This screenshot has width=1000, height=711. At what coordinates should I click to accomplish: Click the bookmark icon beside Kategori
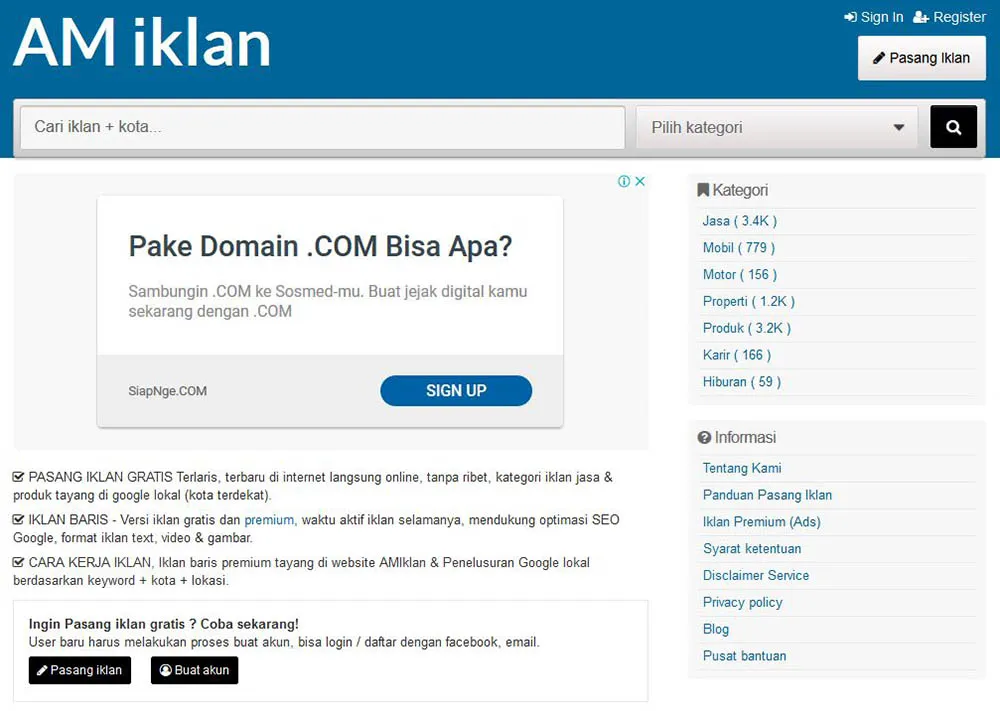point(703,190)
